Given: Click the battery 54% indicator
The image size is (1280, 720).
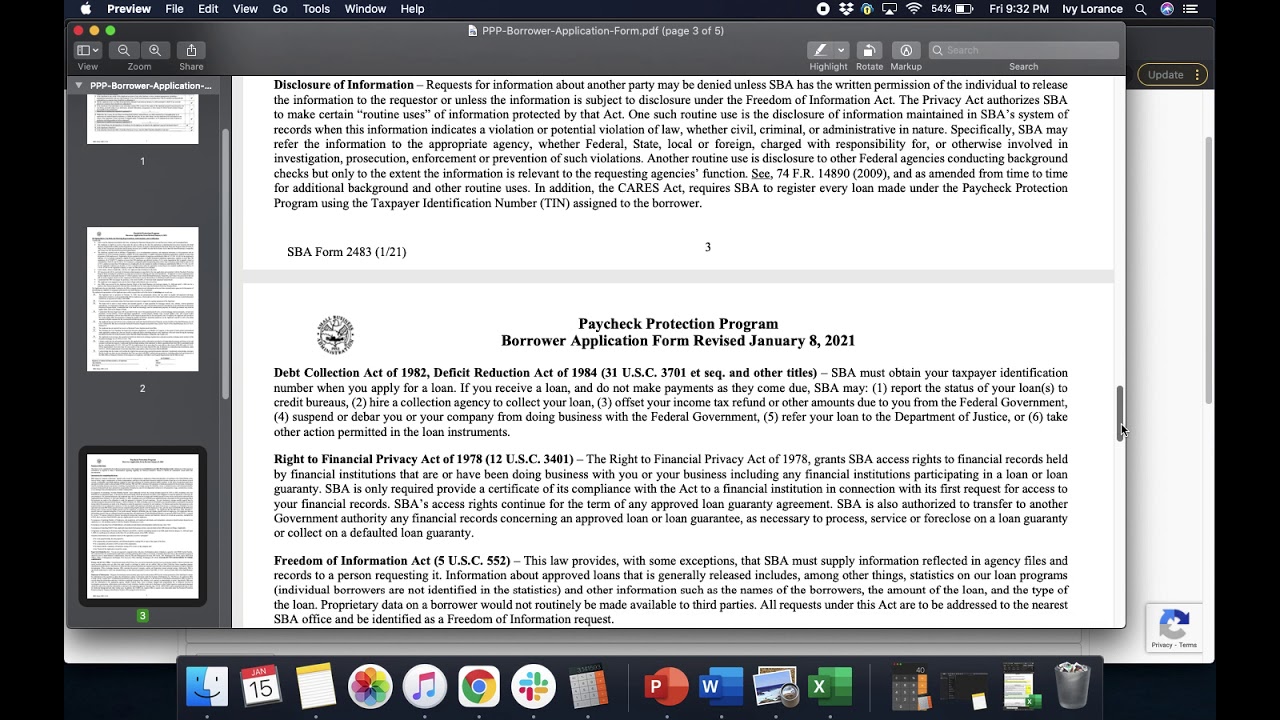Looking at the screenshot, I should point(952,9).
